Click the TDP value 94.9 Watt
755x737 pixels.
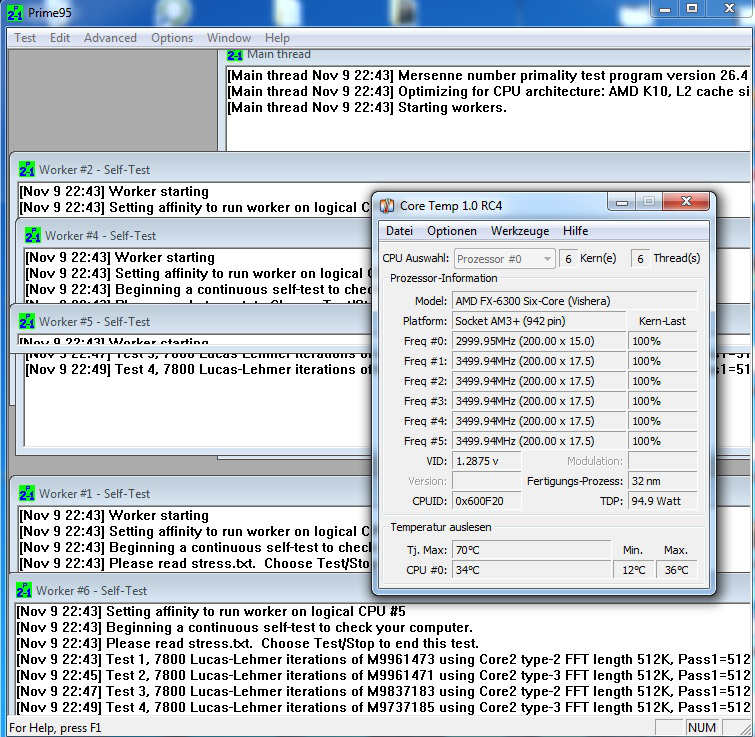coord(663,501)
